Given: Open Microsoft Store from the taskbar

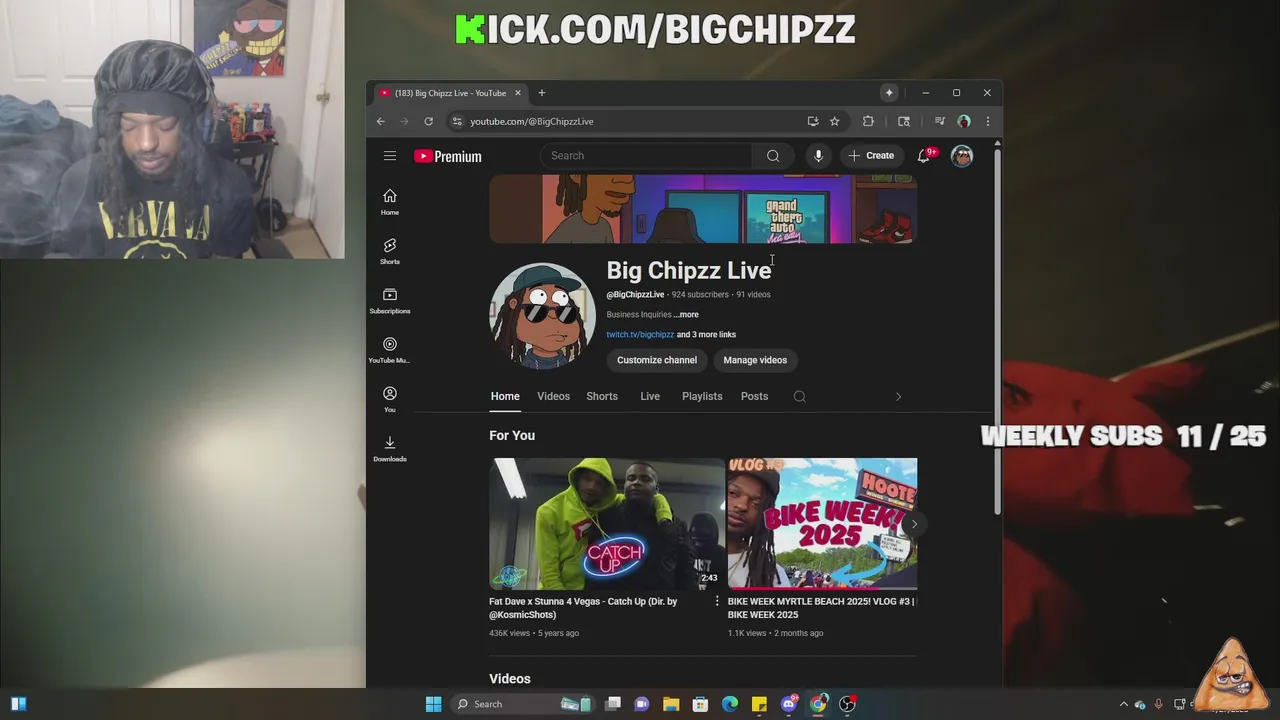Looking at the screenshot, I should tap(700, 704).
